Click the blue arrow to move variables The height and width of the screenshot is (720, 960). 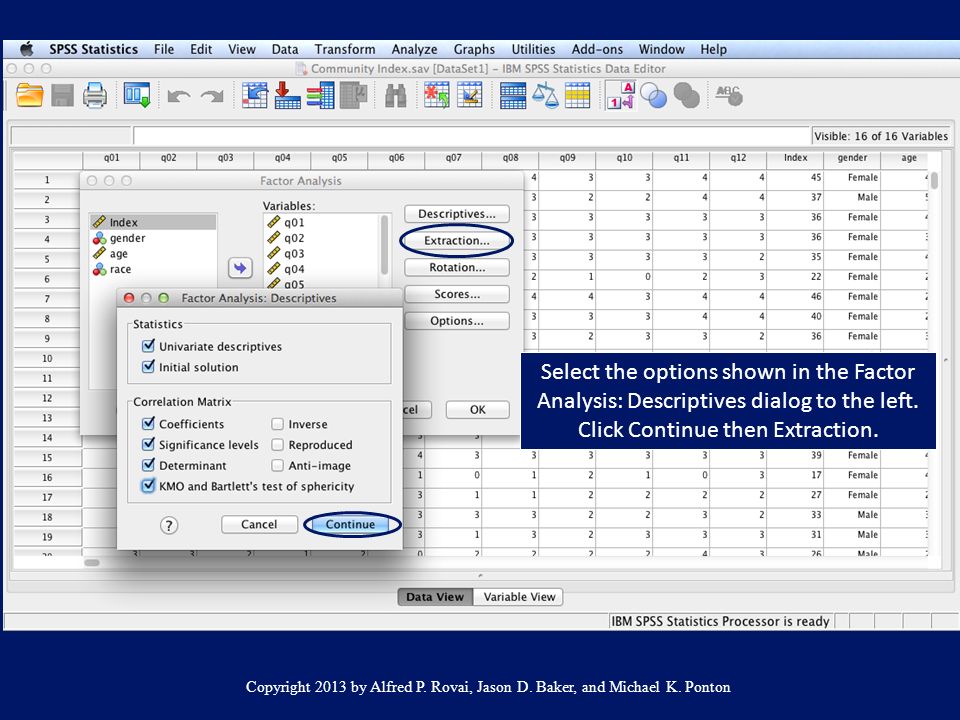[240, 268]
